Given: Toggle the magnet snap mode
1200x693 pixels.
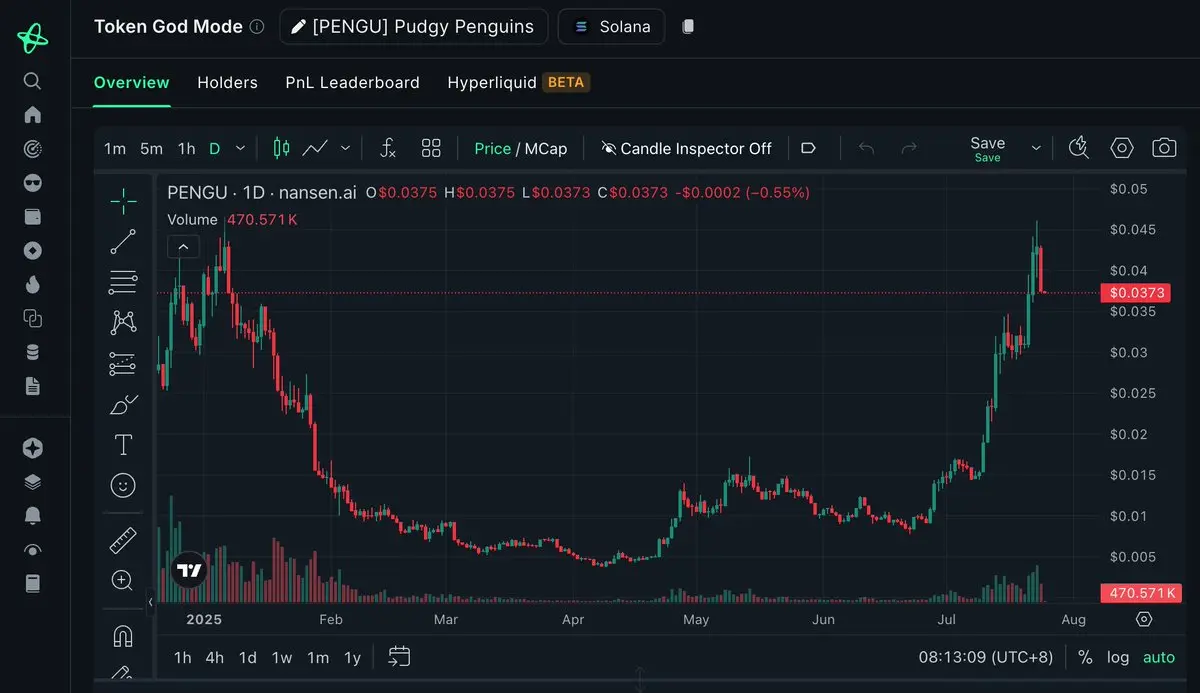Looking at the screenshot, I should click(x=123, y=636).
